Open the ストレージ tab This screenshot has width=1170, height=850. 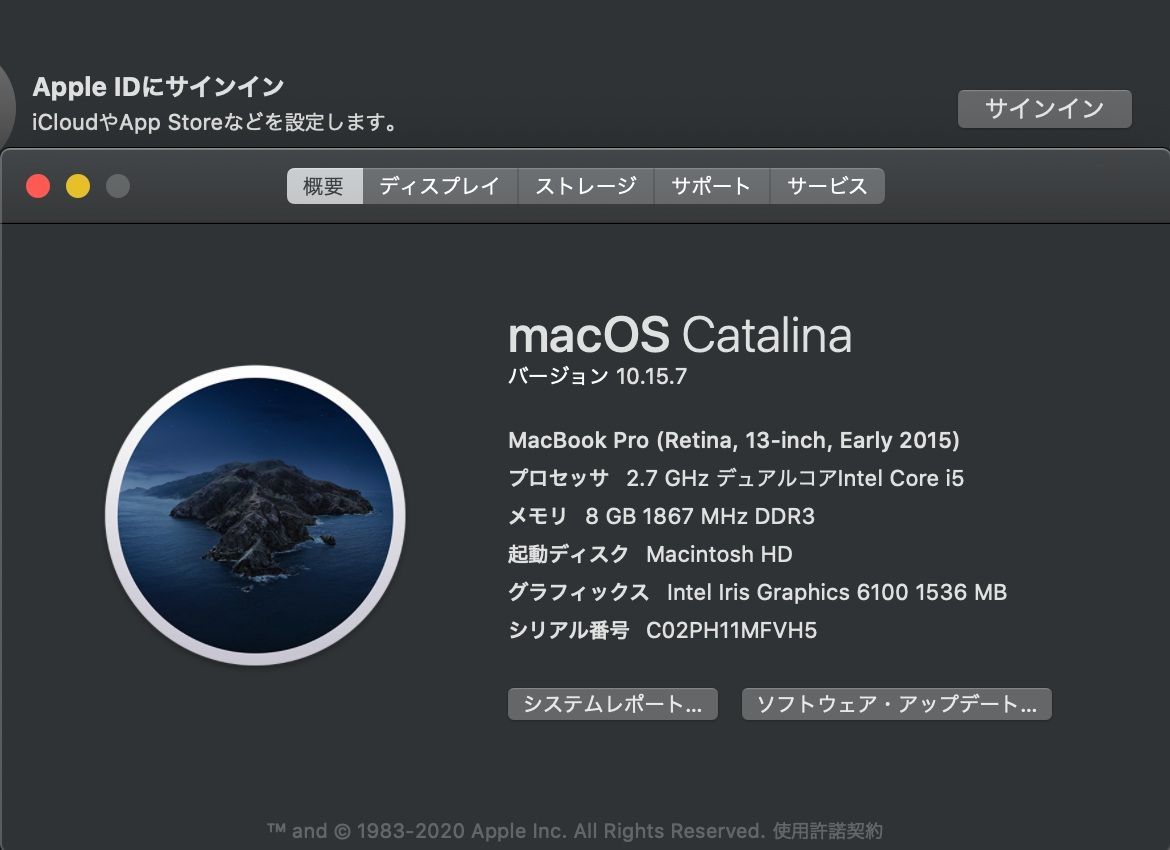pyautogui.click(x=585, y=186)
